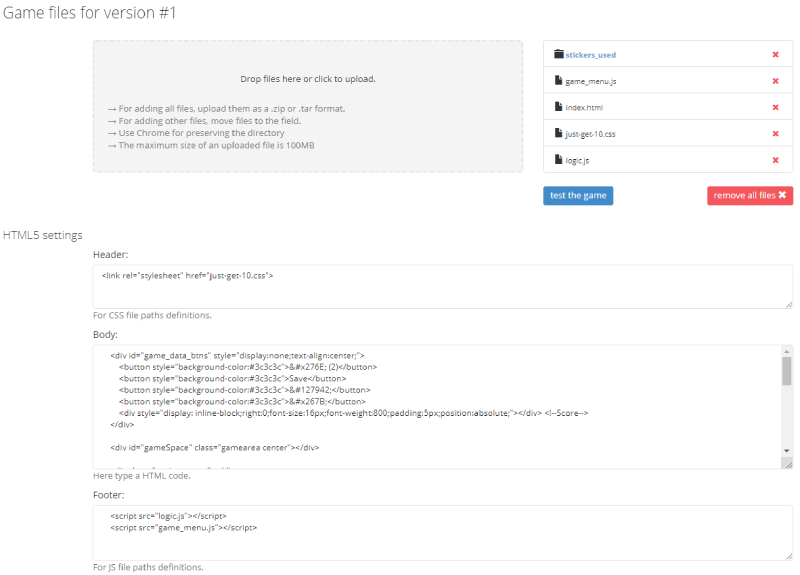Viewport: 800px width, 575px height.
Task: Click the Body textarea scrollbar thumb
Action: coord(787,371)
